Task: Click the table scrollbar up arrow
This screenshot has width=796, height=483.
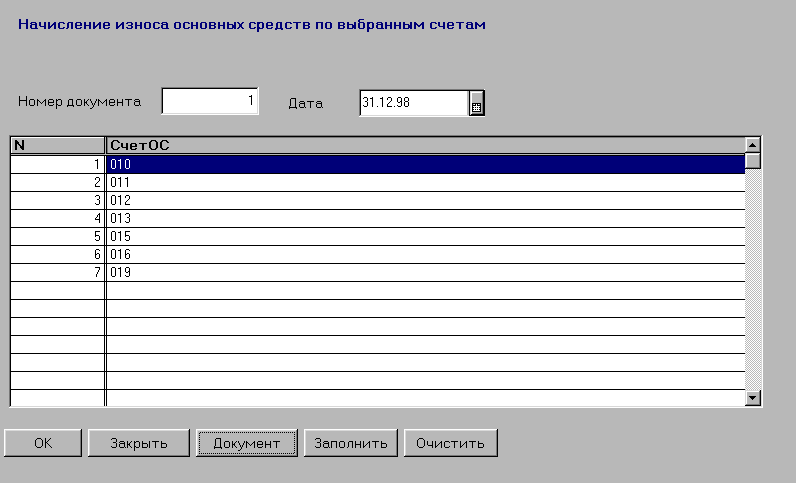Action: [x=752, y=145]
